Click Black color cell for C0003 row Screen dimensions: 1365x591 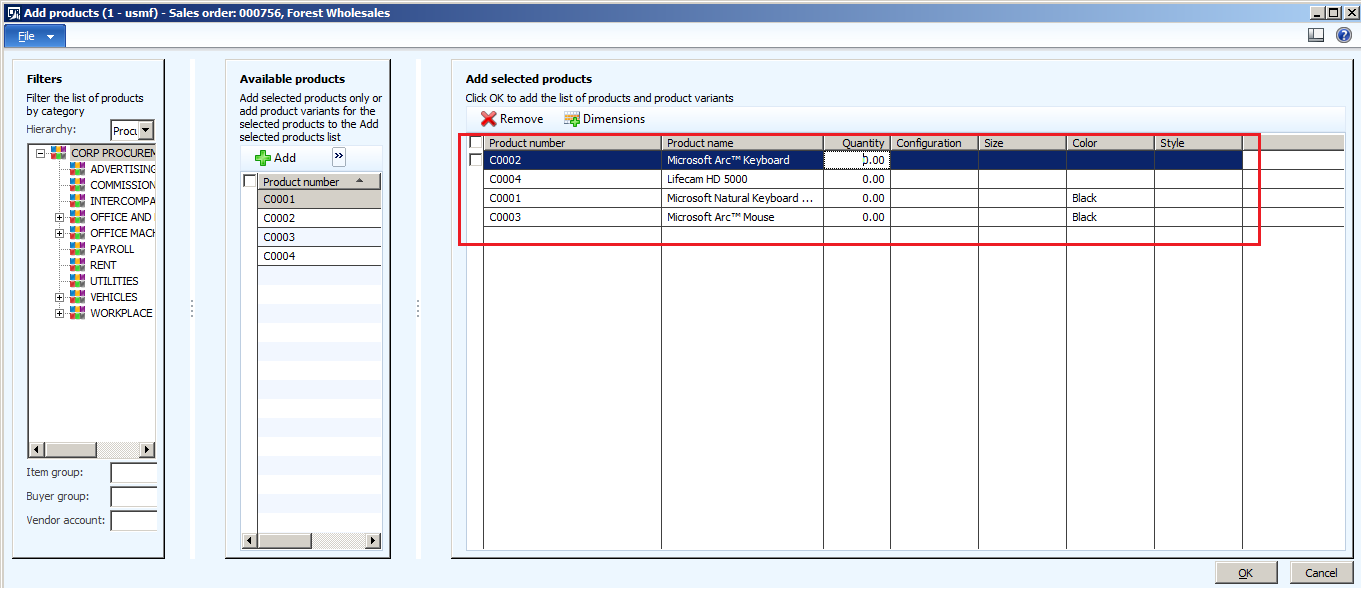click(1110, 217)
